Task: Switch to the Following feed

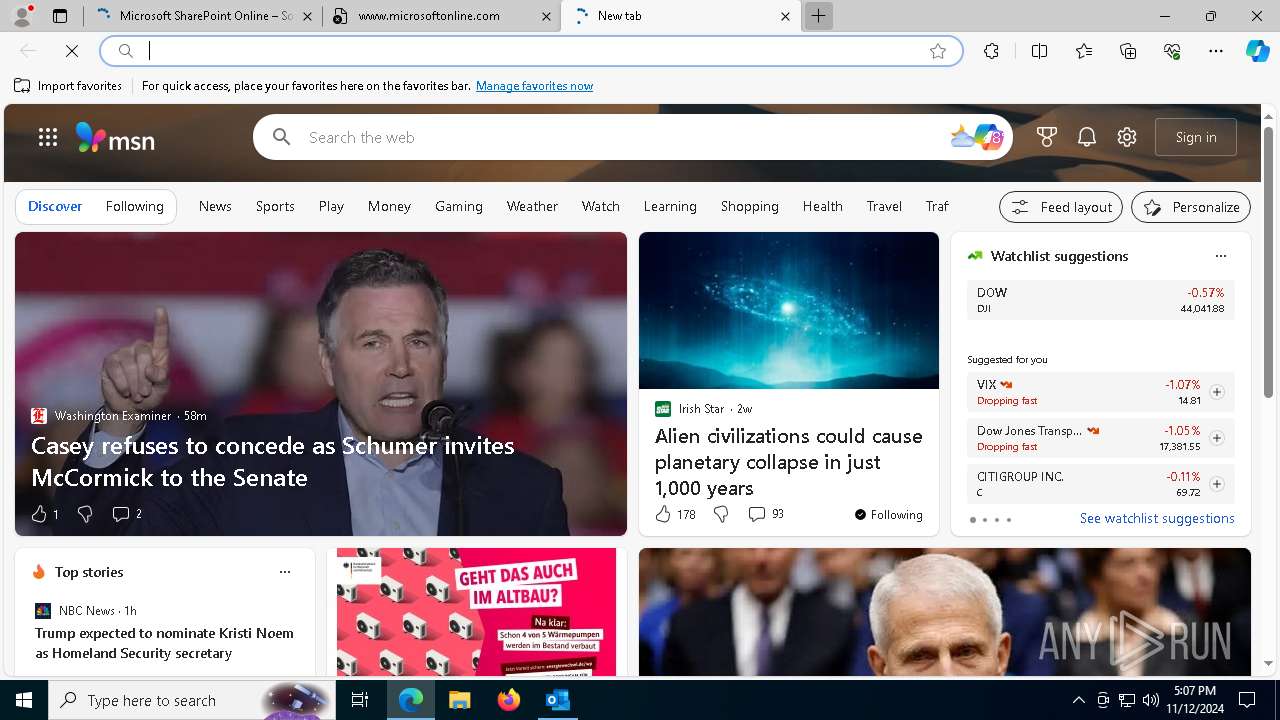Action: point(134,206)
